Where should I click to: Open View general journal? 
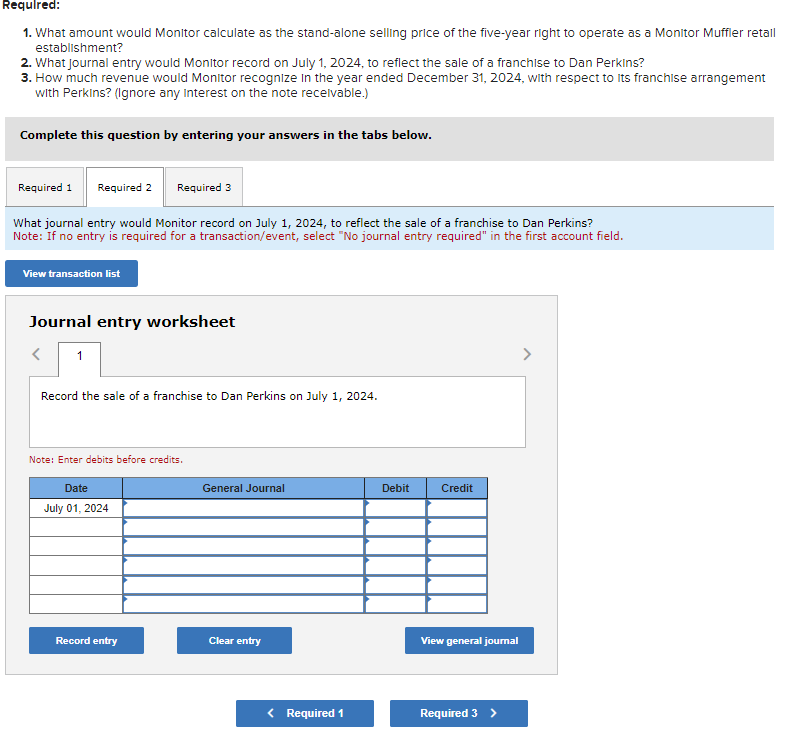469,641
